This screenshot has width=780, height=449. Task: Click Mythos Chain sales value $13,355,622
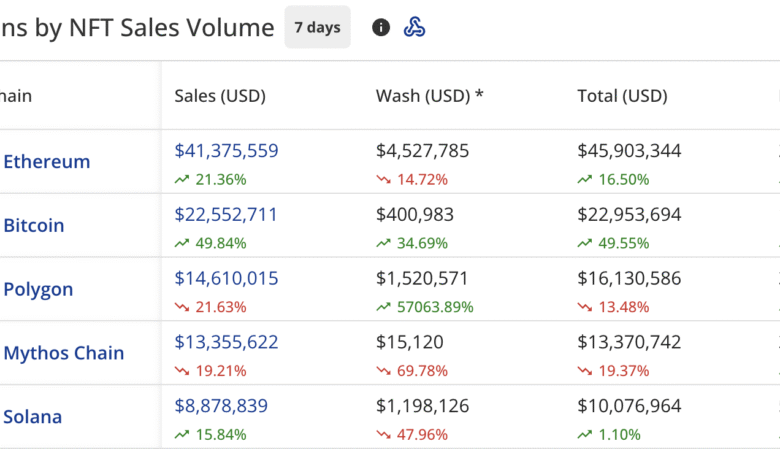point(226,342)
